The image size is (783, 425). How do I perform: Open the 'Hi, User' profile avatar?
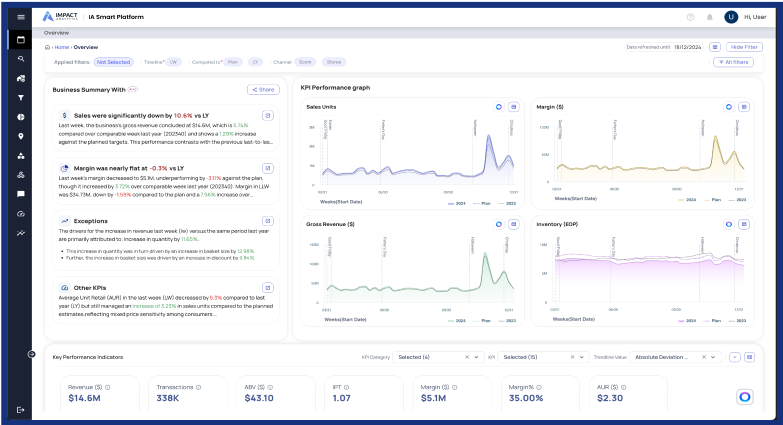[x=731, y=17]
